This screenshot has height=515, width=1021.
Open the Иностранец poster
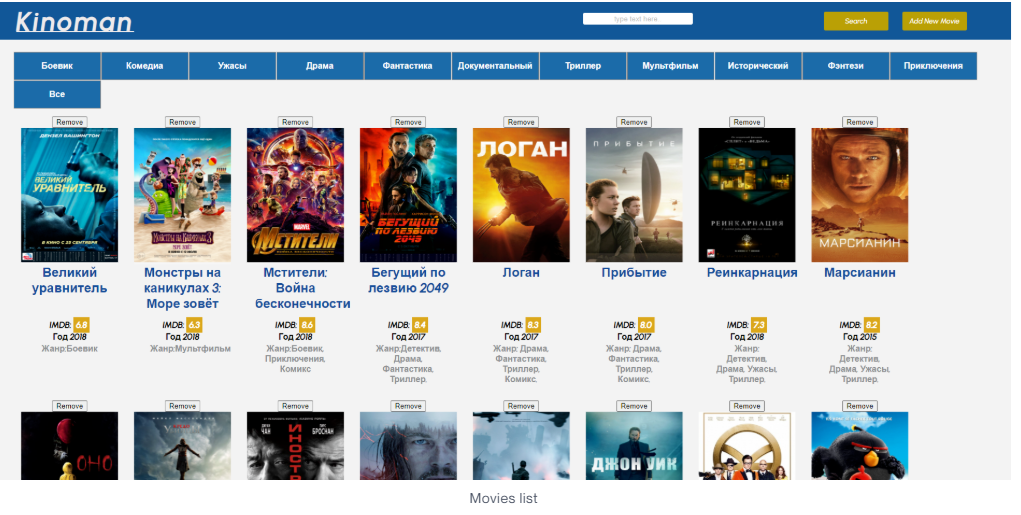tap(296, 446)
